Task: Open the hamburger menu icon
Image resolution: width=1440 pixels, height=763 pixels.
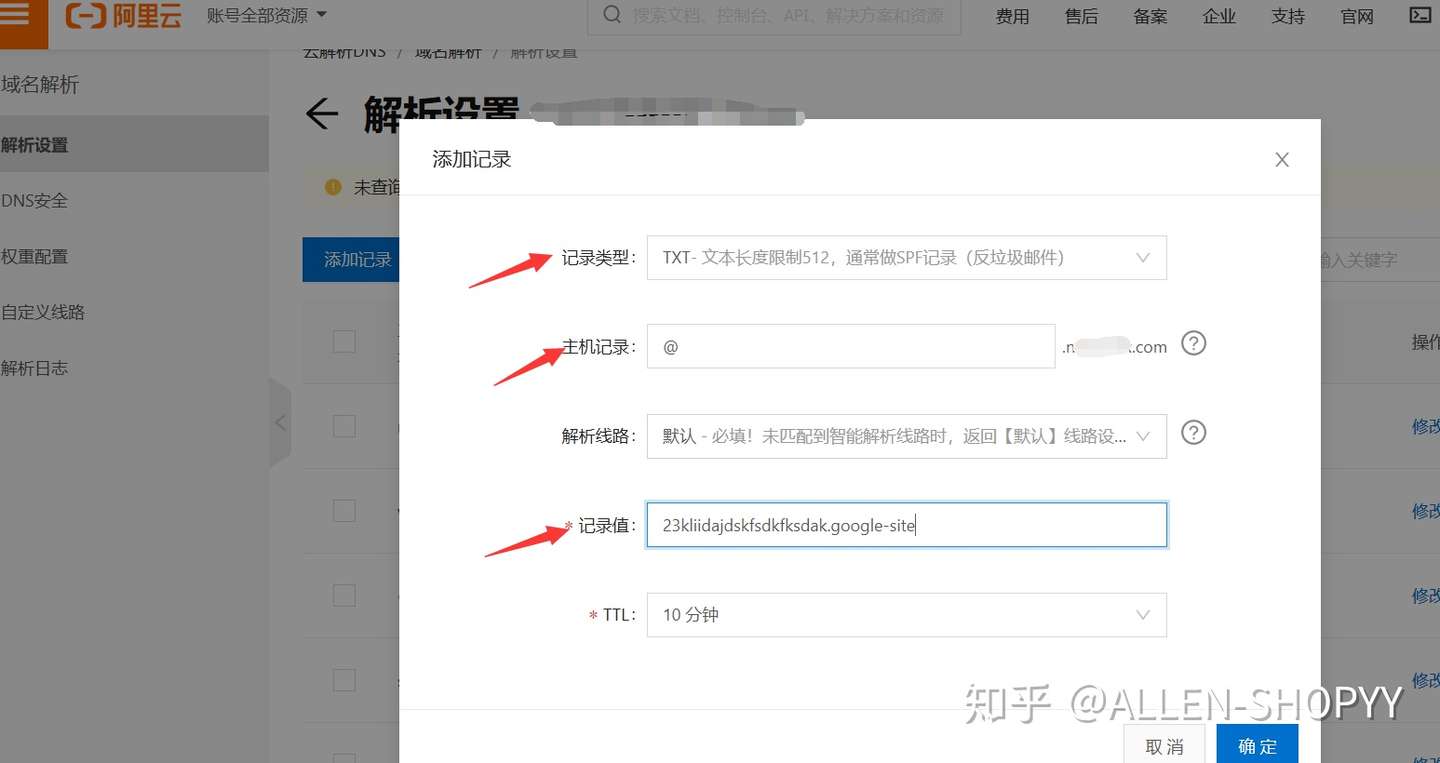Action: click(16, 14)
